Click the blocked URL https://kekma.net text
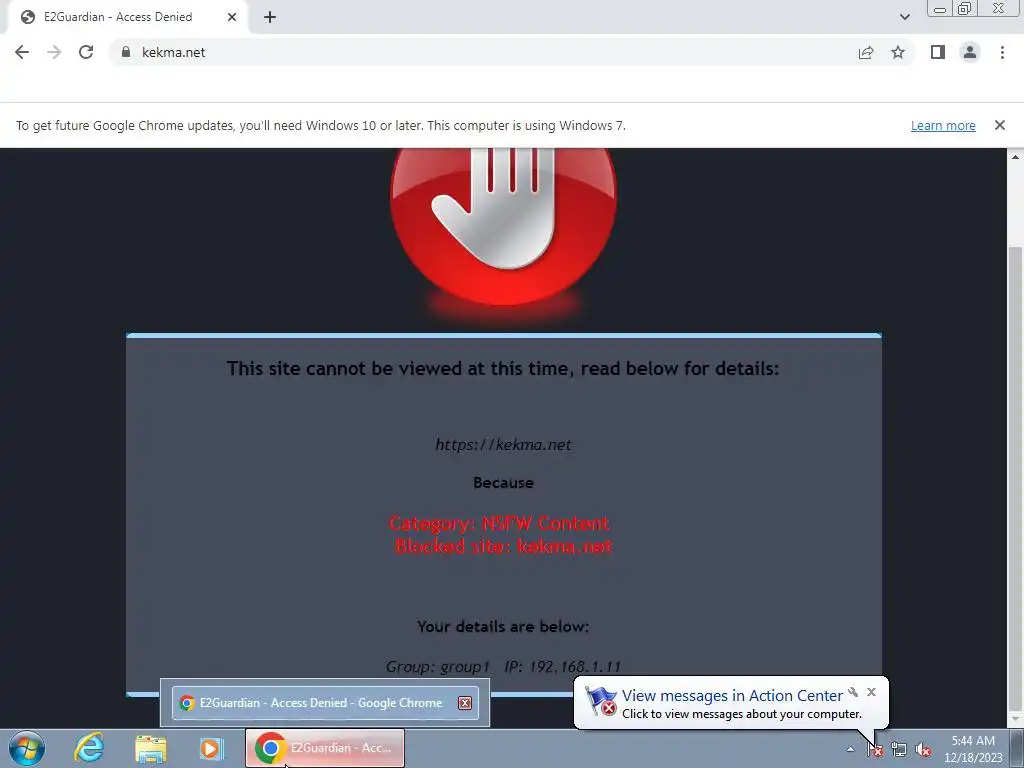Screen dimensions: 1024x768 [x=503, y=445]
